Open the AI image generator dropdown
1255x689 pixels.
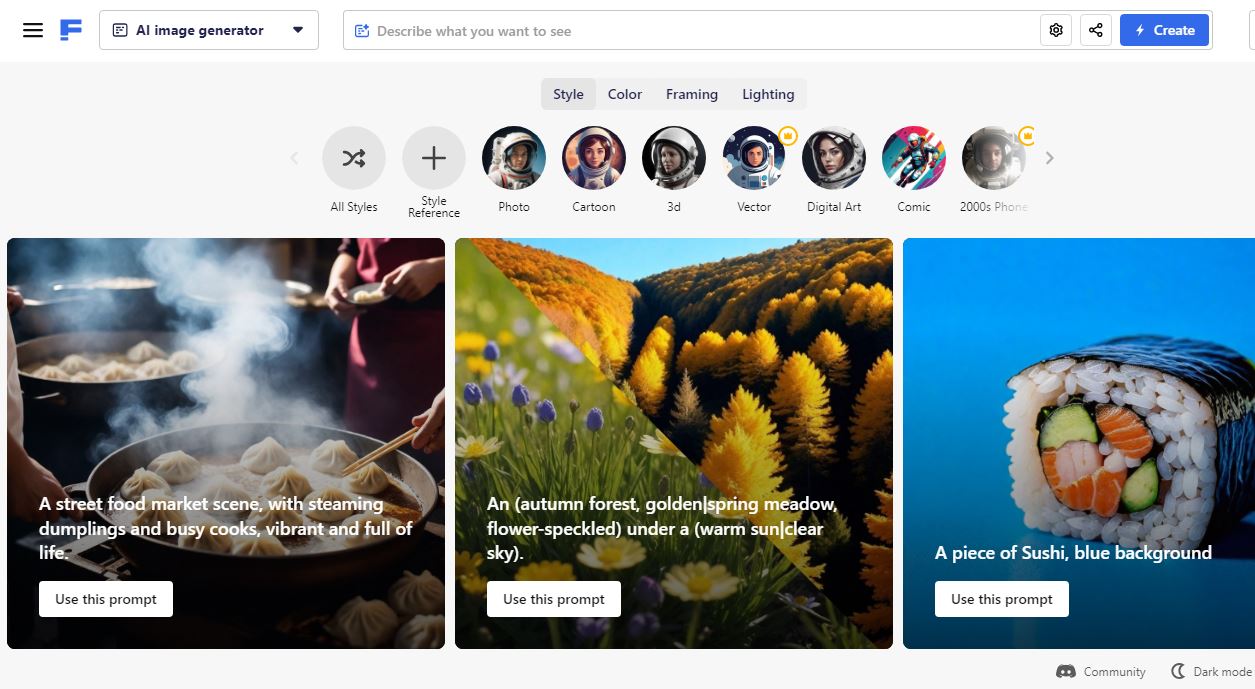pos(209,30)
